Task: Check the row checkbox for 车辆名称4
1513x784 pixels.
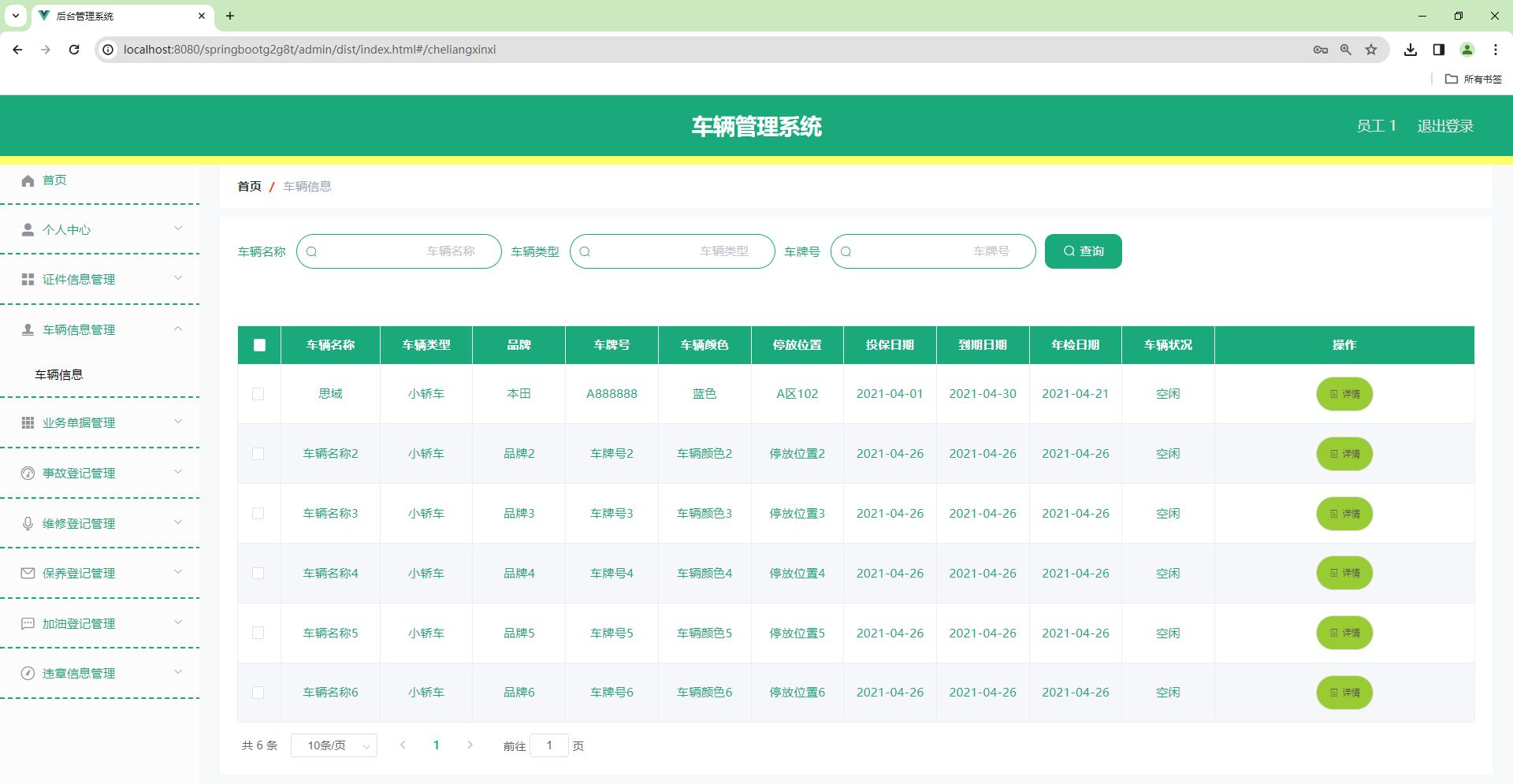Action: [258, 574]
